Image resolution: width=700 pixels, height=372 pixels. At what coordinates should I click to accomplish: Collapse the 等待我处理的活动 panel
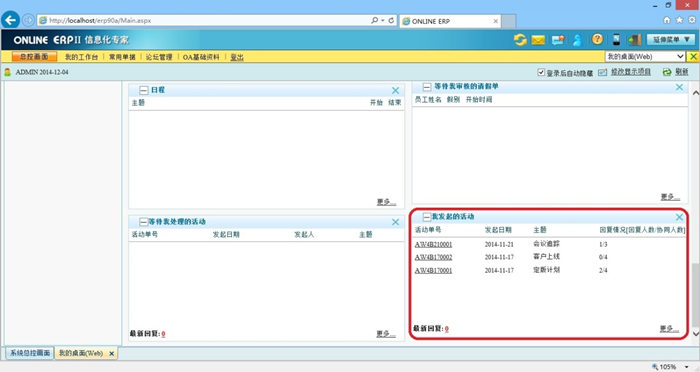pos(143,222)
